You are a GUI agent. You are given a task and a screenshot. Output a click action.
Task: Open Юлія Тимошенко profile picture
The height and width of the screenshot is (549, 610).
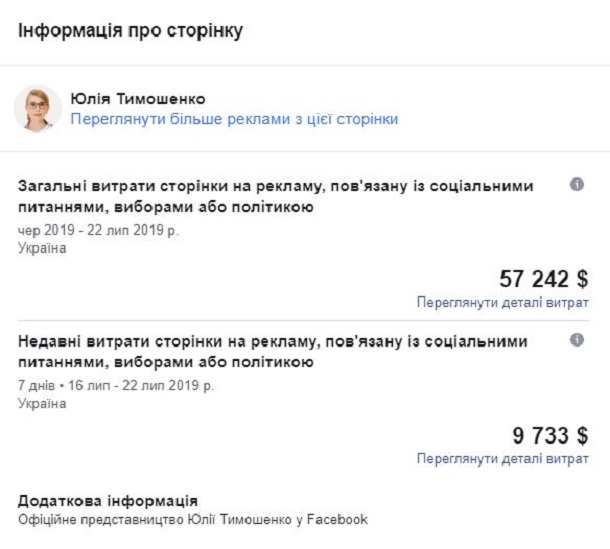pos(37,109)
